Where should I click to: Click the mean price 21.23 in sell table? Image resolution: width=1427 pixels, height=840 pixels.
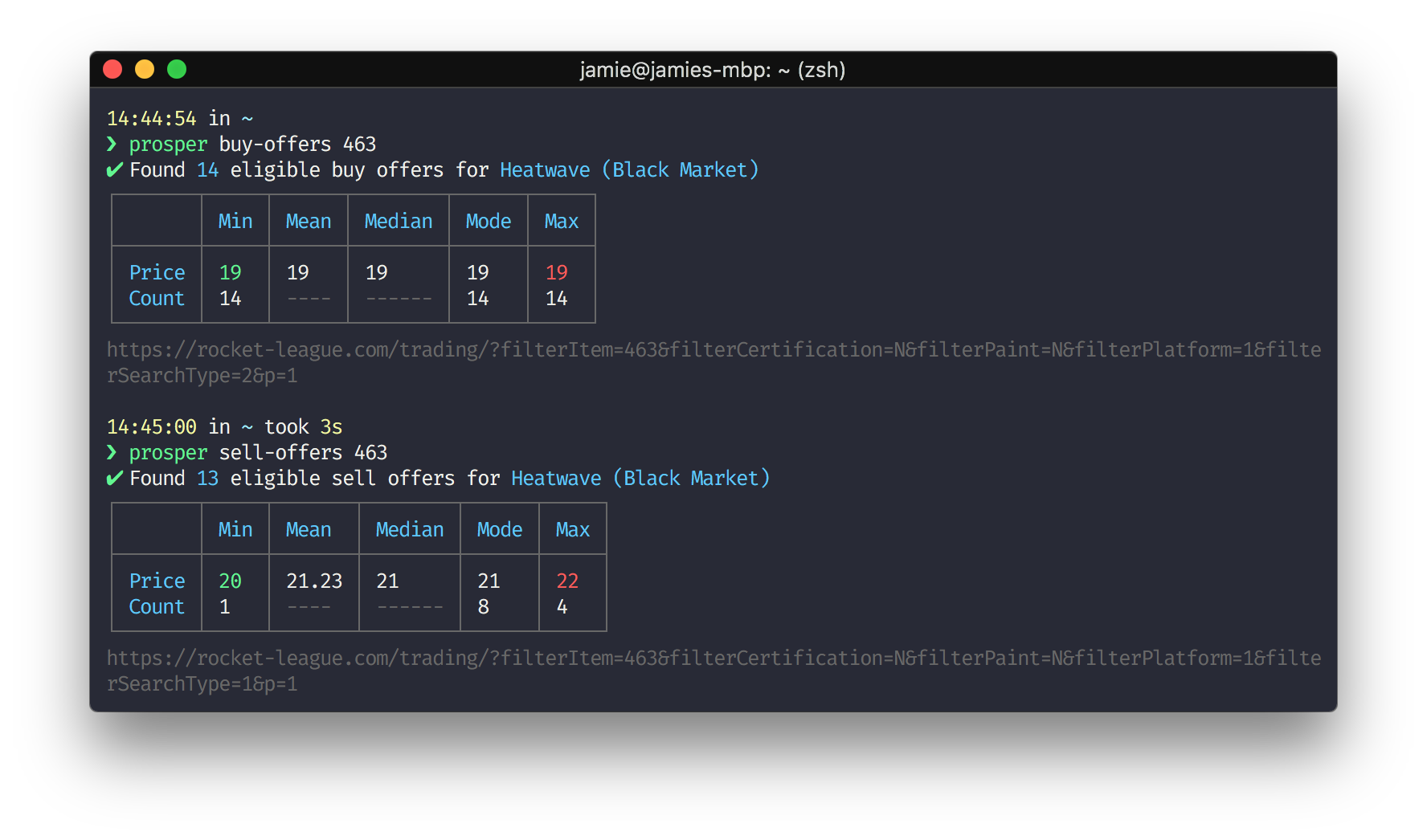[314, 581]
